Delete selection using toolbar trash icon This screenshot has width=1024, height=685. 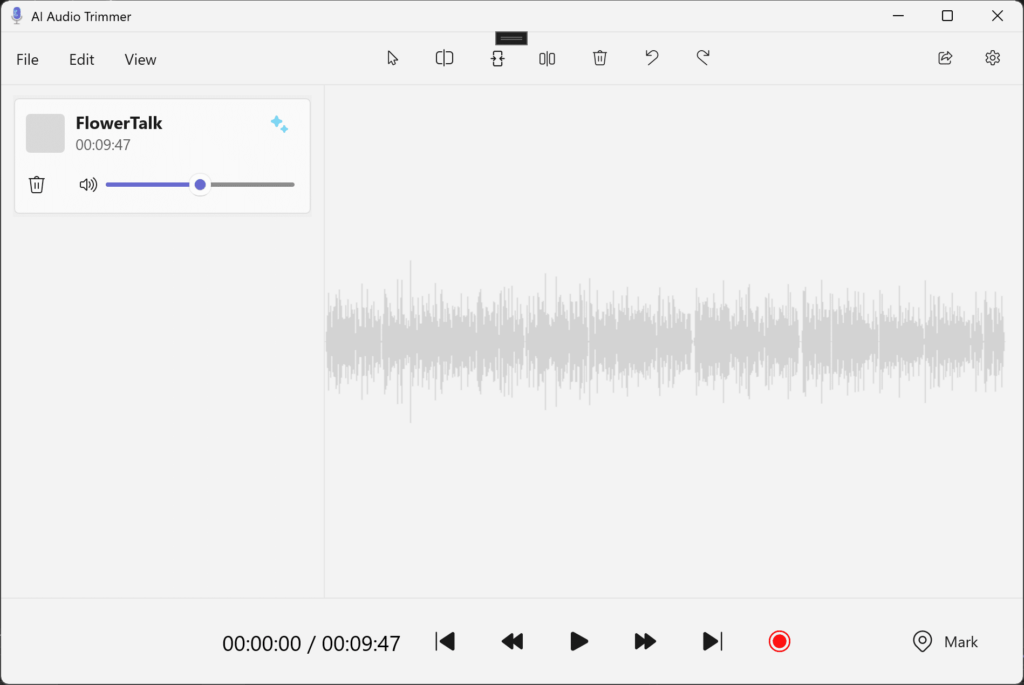[x=600, y=59]
